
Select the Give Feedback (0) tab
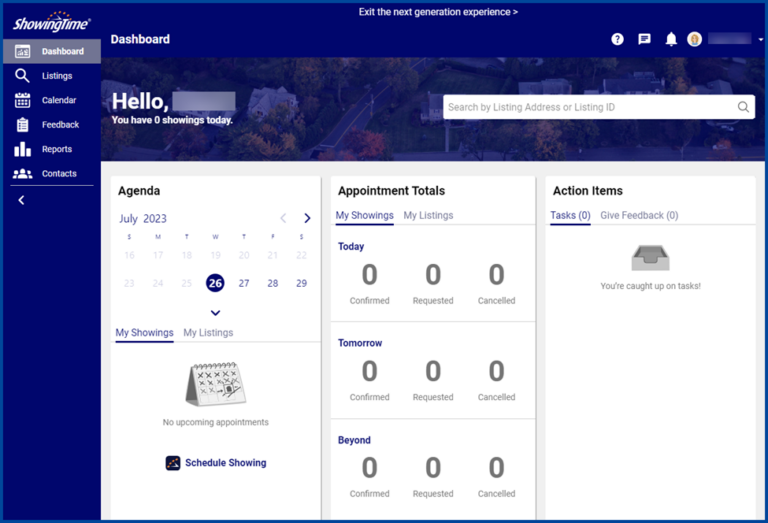(x=639, y=215)
